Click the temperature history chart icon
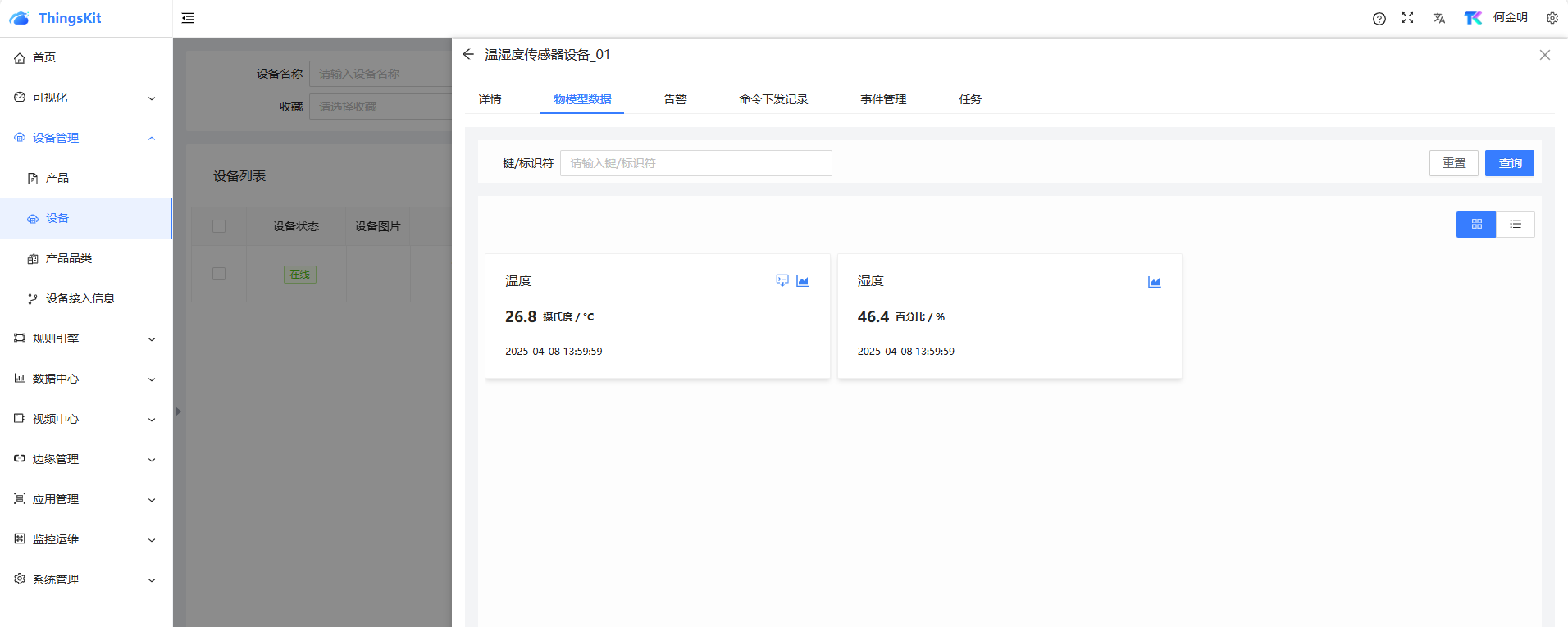Image resolution: width=1568 pixels, height=627 pixels. (802, 281)
